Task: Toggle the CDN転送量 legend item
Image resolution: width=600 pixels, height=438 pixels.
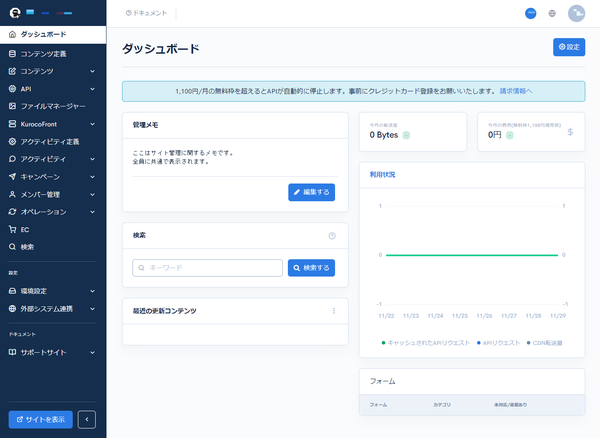Action: [x=545, y=343]
